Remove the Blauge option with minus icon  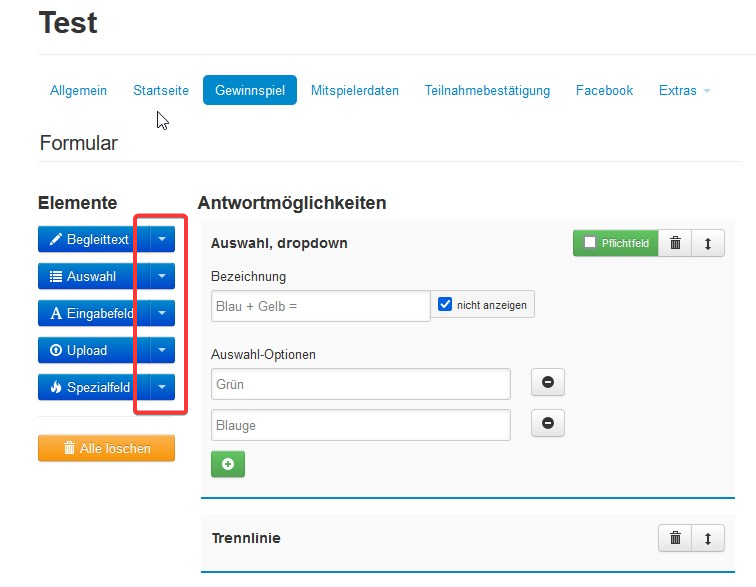[x=547, y=424]
